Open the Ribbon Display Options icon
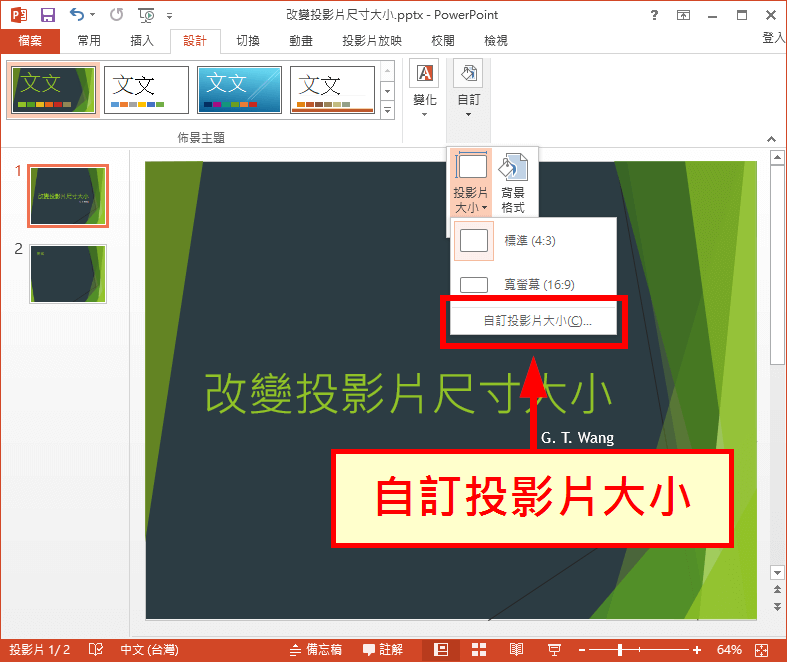This screenshot has height=662, width=787. (x=683, y=15)
